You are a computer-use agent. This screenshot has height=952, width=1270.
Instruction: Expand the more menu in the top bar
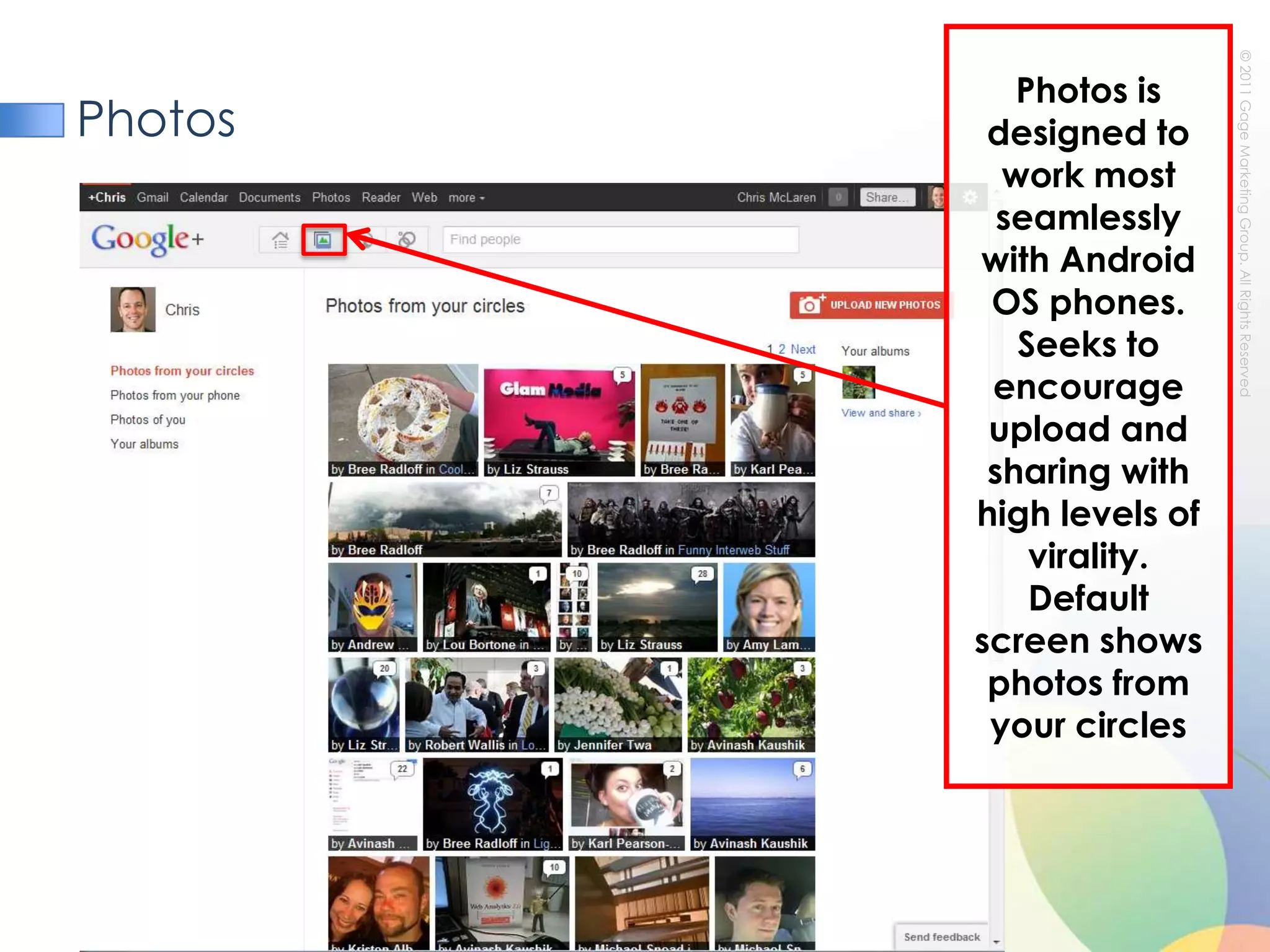pyautogui.click(x=466, y=198)
